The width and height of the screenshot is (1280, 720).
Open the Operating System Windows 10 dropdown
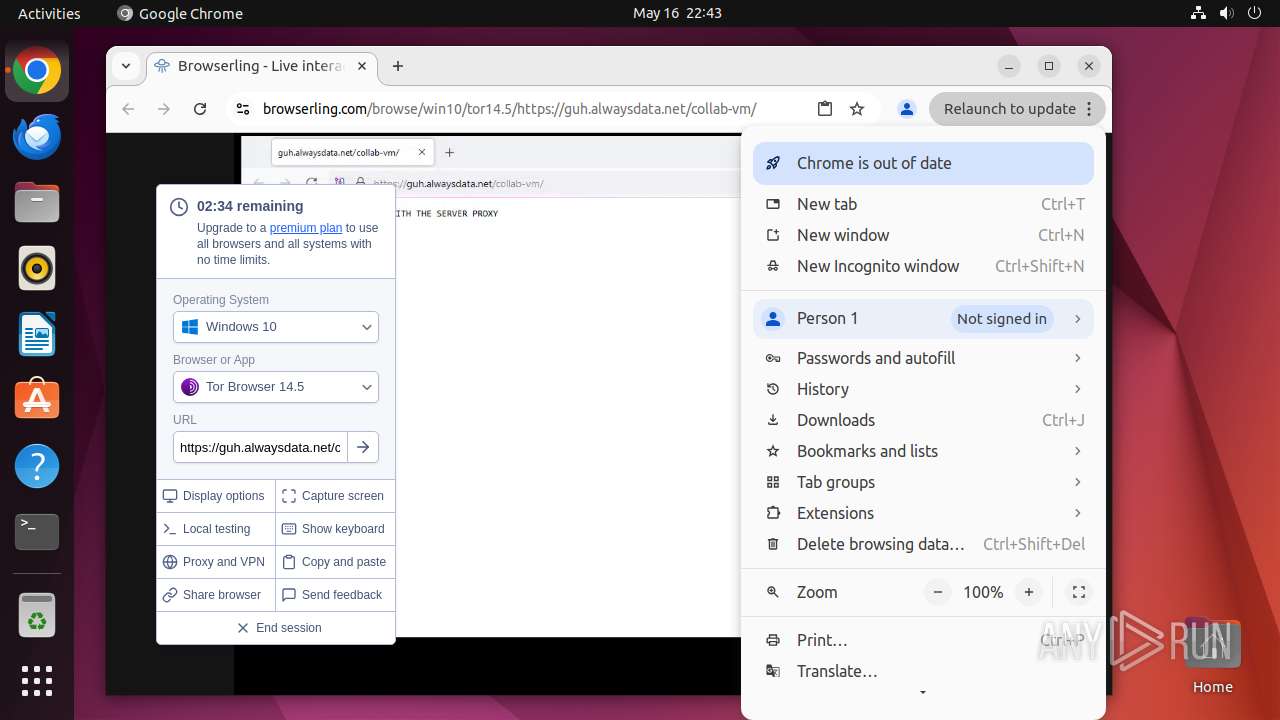[x=276, y=327]
